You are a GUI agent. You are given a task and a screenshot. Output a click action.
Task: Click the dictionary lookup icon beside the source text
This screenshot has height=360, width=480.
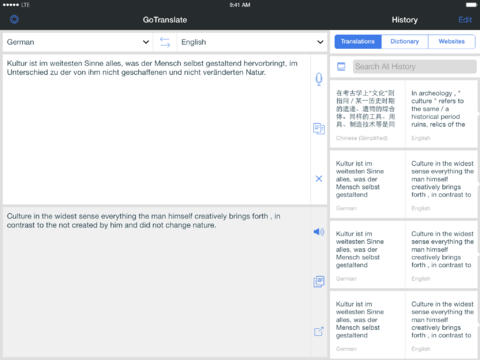click(319, 129)
